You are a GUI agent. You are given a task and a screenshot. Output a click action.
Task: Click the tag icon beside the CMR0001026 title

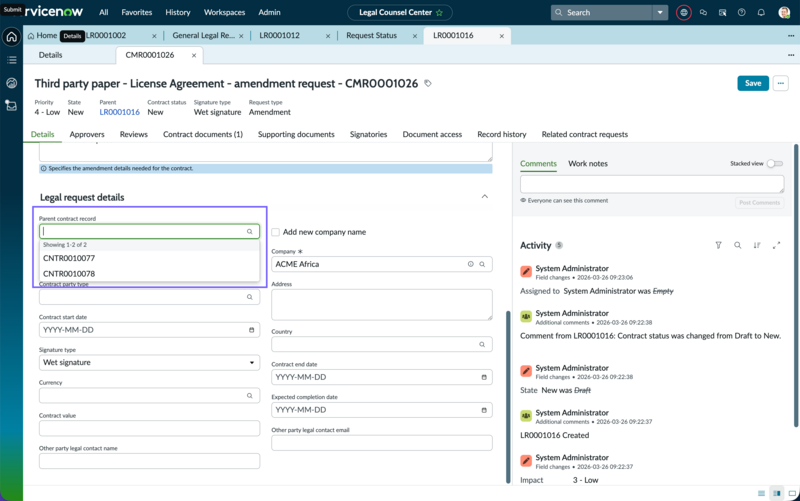(428, 83)
